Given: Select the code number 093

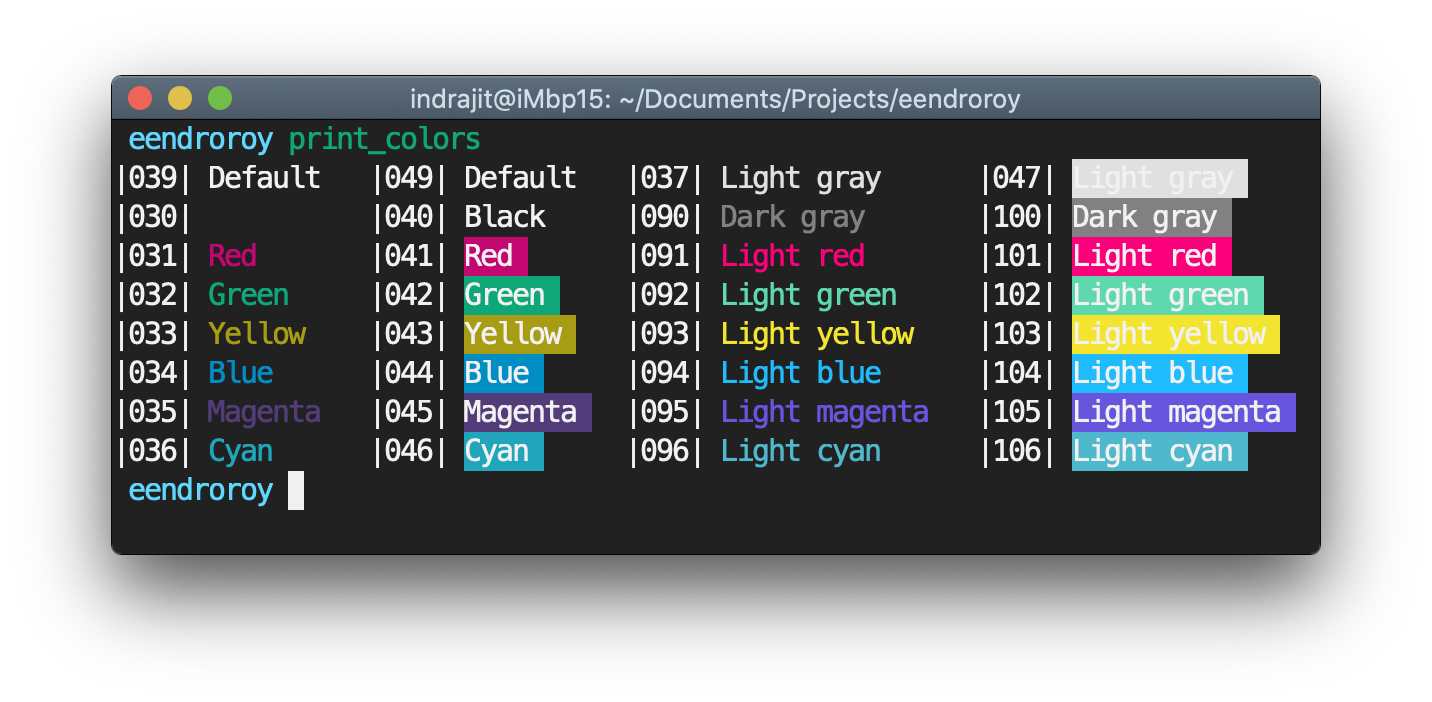Looking at the screenshot, I should (665, 334).
